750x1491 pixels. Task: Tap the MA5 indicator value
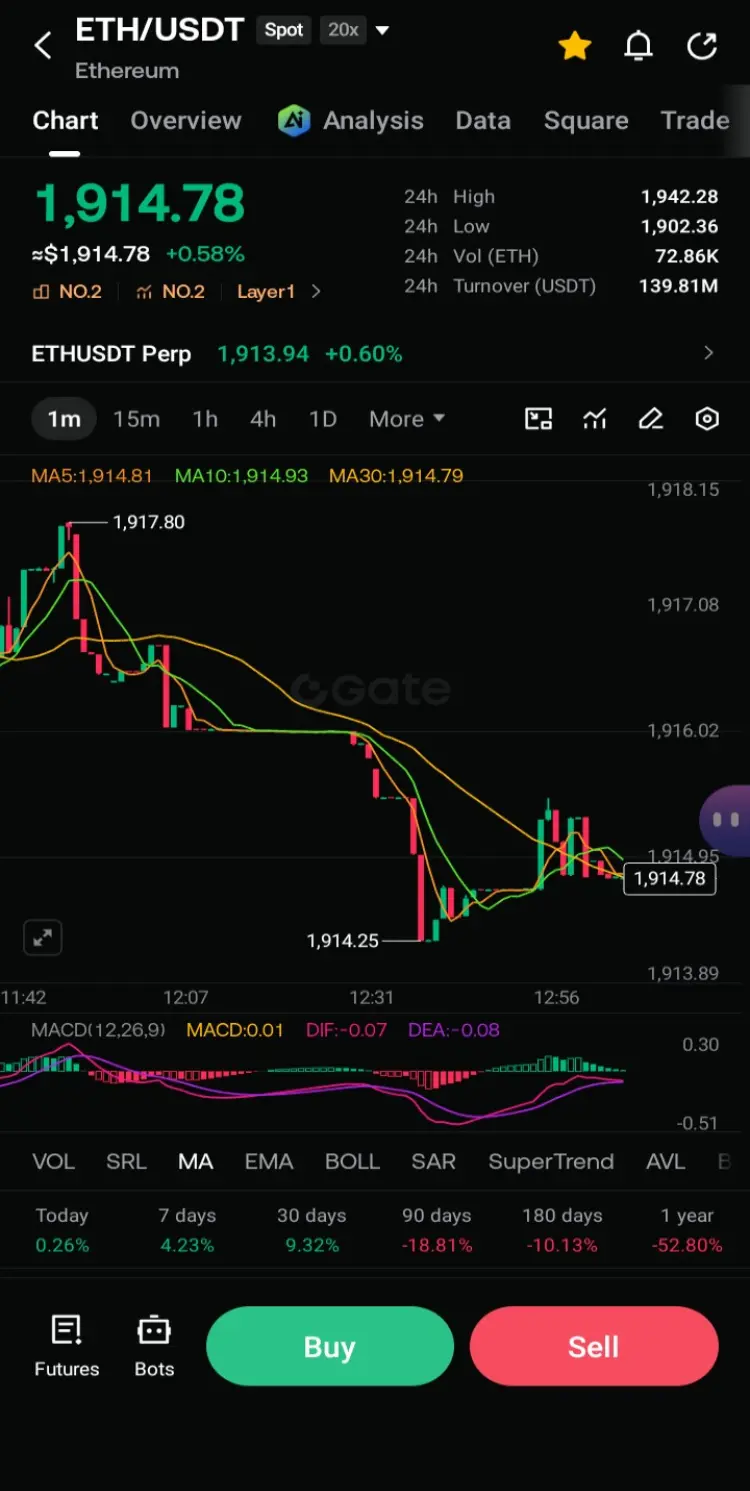coord(92,476)
